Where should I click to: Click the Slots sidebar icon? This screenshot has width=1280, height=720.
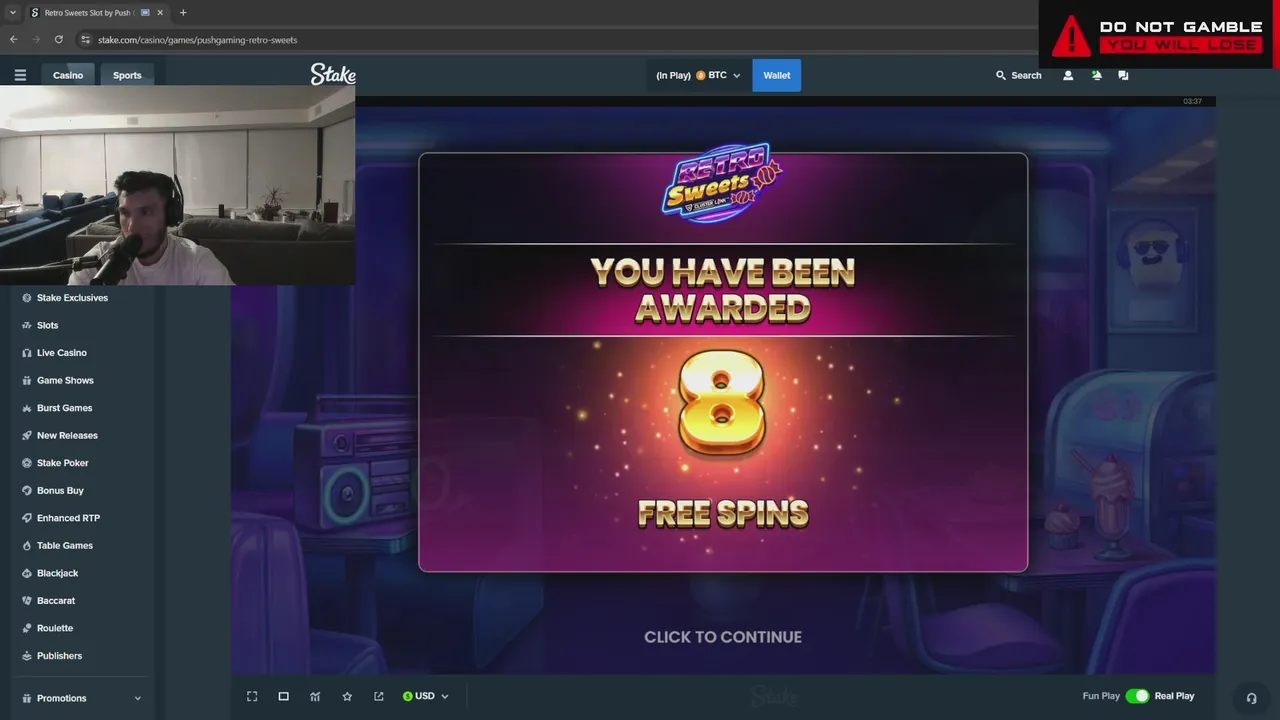pyautogui.click(x=27, y=325)
